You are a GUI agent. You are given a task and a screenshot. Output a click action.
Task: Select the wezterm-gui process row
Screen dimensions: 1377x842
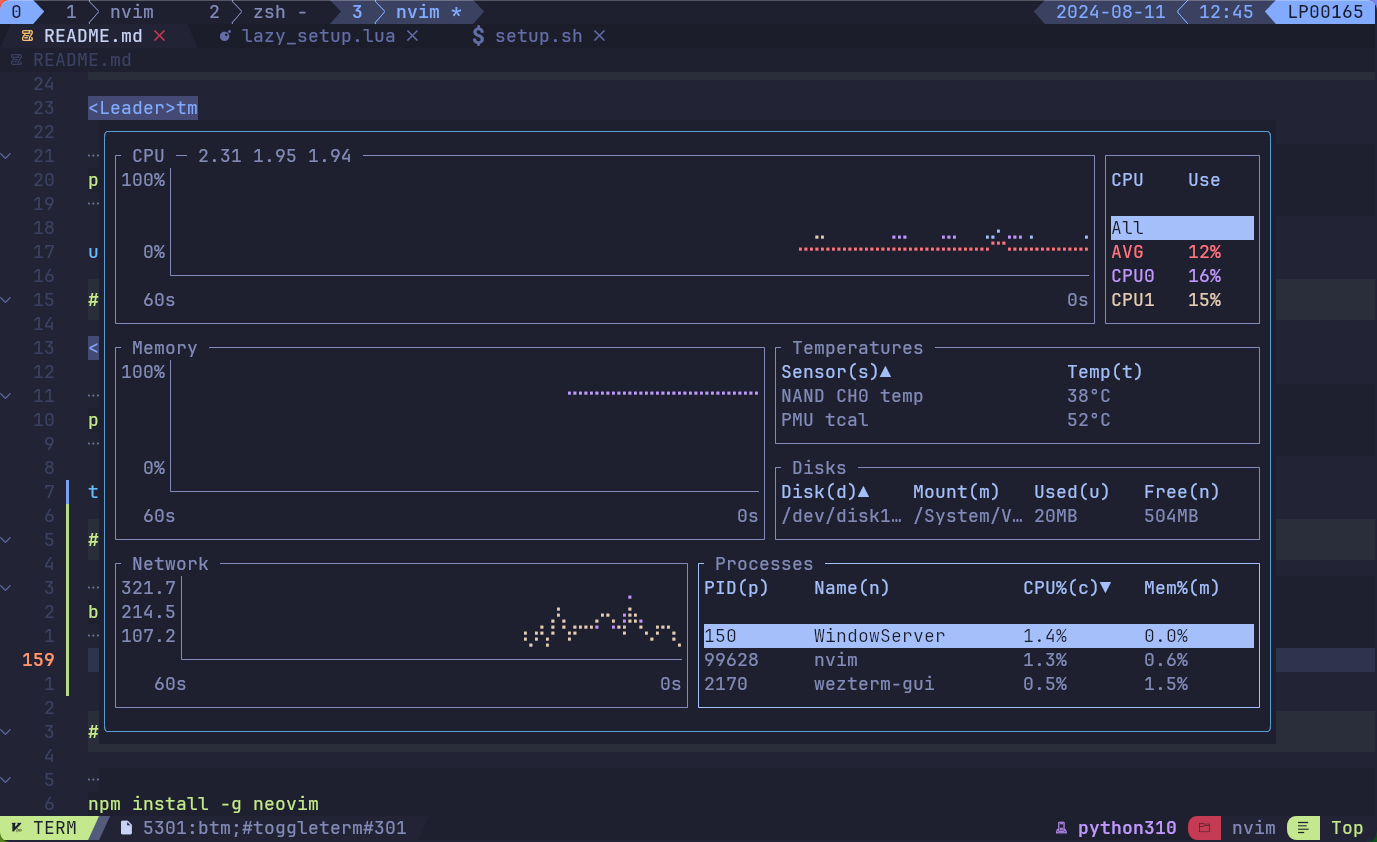tap(979, 684)
